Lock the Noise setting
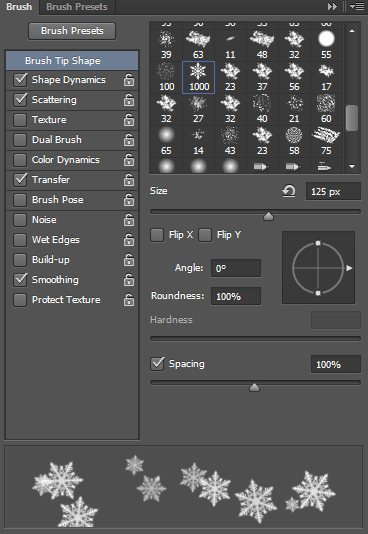The height and width of the screenshot is (534, 368). point(129,220)
